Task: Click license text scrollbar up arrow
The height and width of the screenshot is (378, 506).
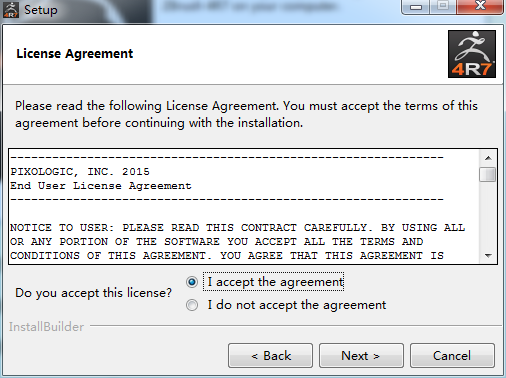Action: (488, 158)
